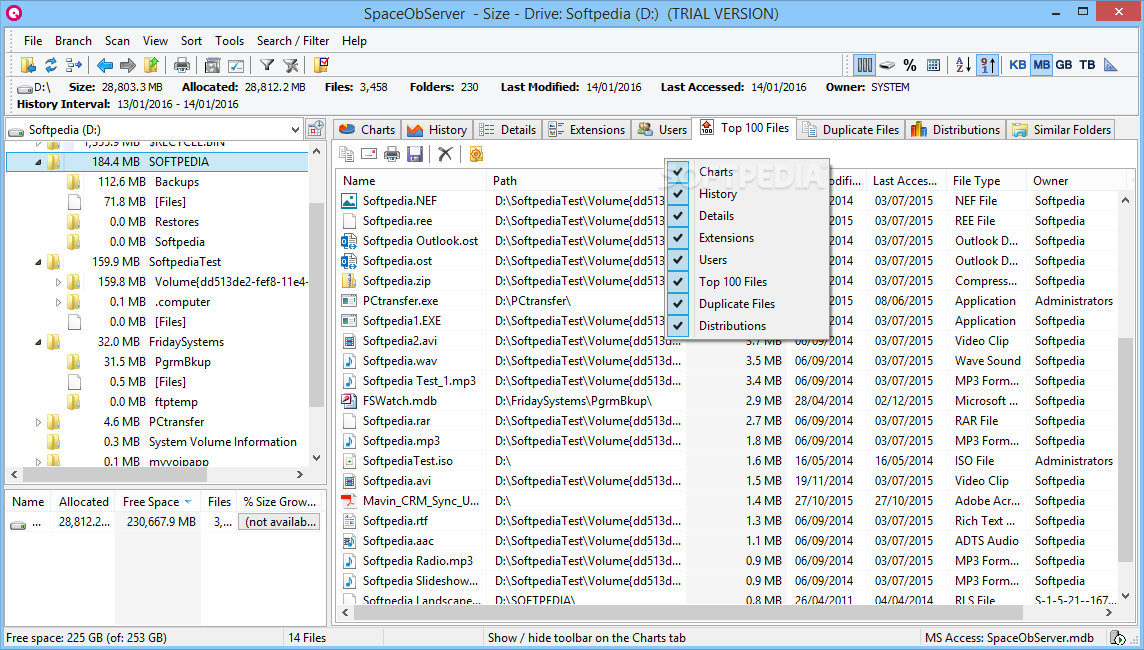Screen dimensions: 1144x650
Task: Collapse the SoftpediaTest folder node
Action: pyautogui.click(x=38, y=262)
